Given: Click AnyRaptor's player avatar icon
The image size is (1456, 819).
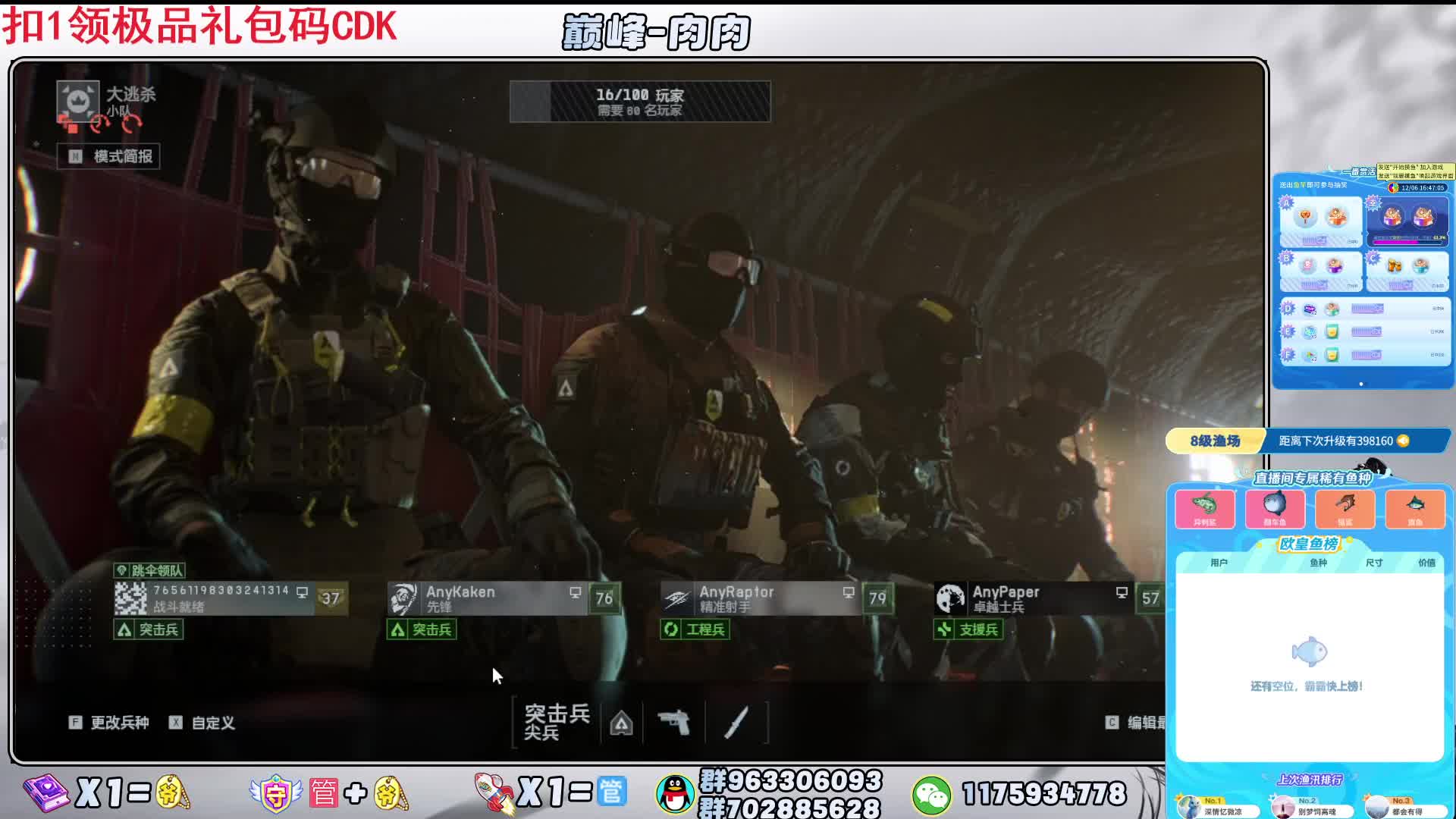Looking at the screenshot, I should (x=676, y=598).
